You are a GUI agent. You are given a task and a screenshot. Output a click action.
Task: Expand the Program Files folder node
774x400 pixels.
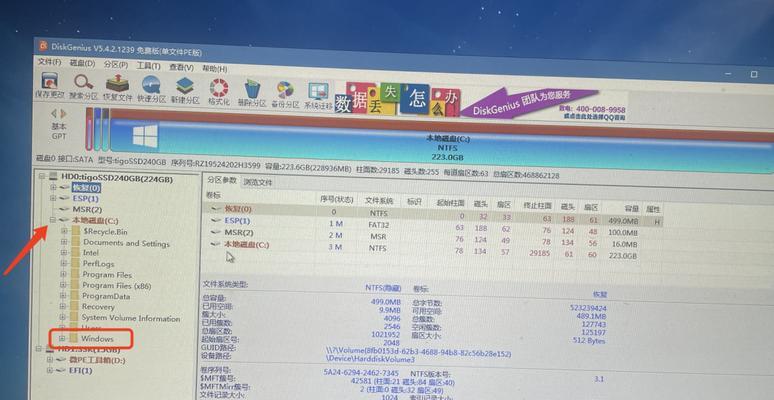tap(63, 275)
